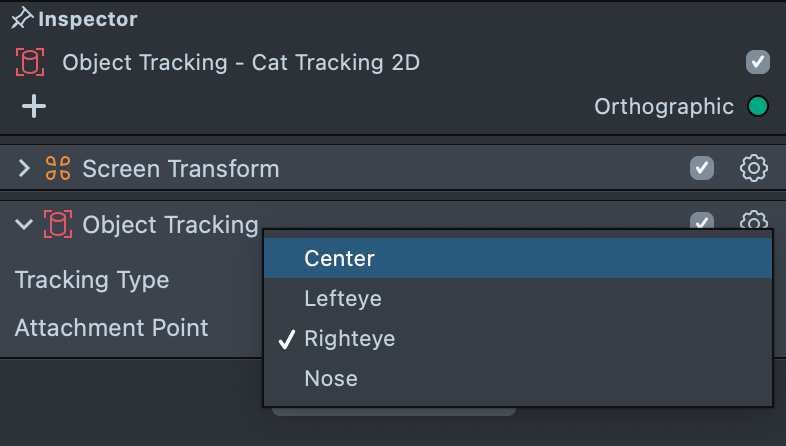
Task: Select Center from the attachment dropdown
Action: [x=339, y=258]
